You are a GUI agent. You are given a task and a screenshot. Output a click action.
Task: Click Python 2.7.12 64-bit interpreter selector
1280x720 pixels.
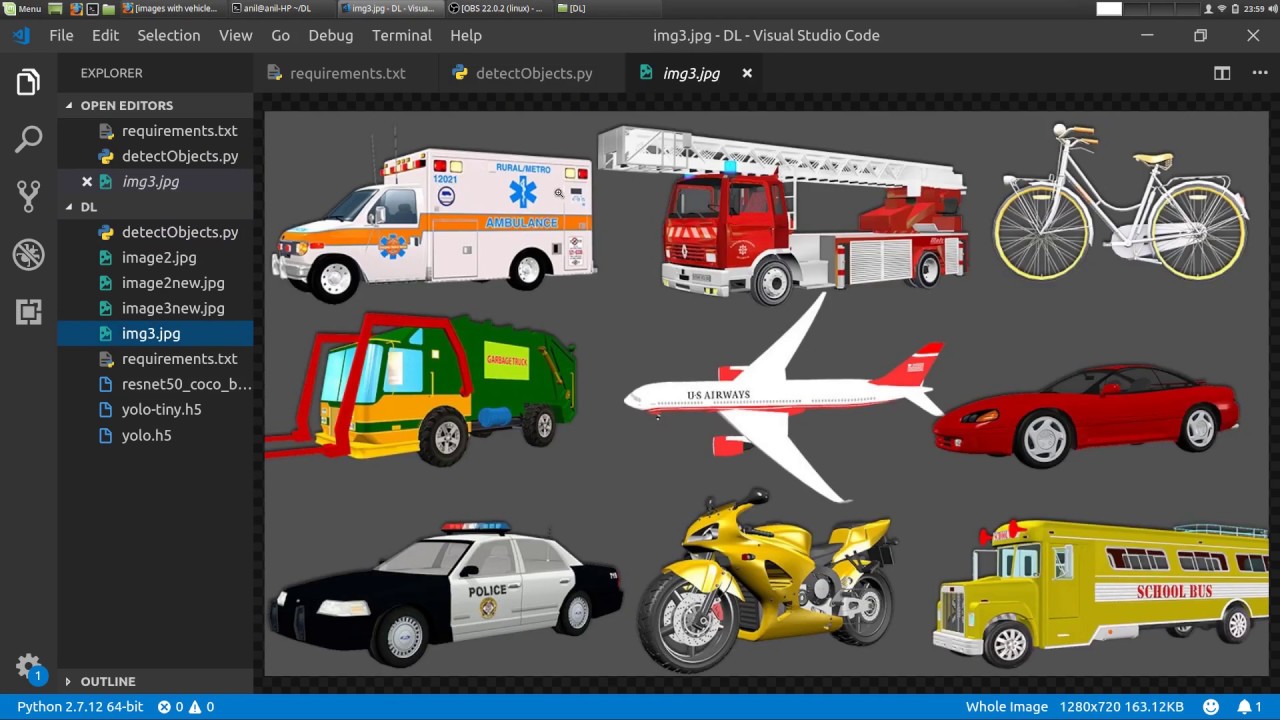tap(79, 707)
